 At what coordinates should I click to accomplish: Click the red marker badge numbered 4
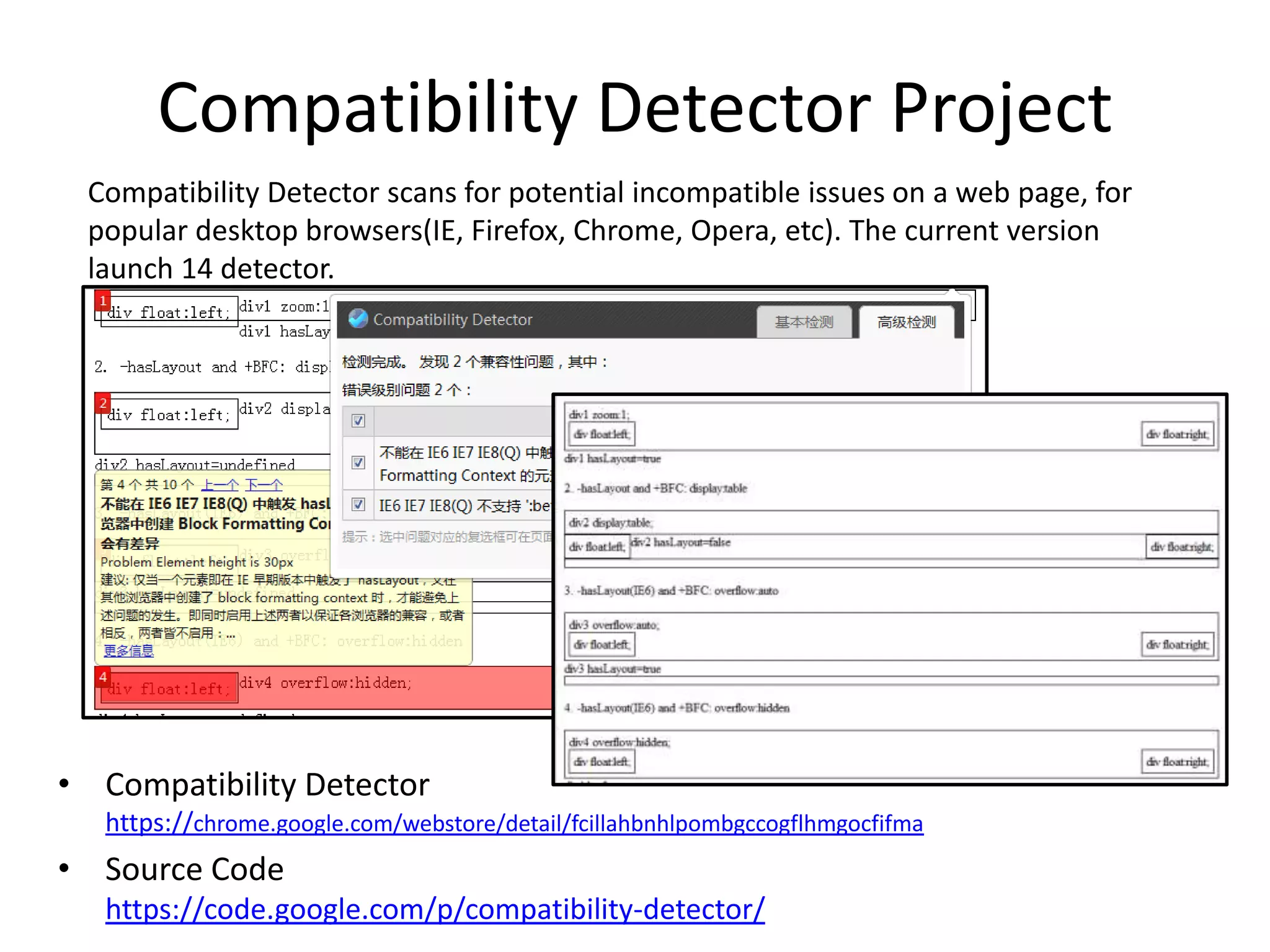pyautogui.click(x=103, y=677)
